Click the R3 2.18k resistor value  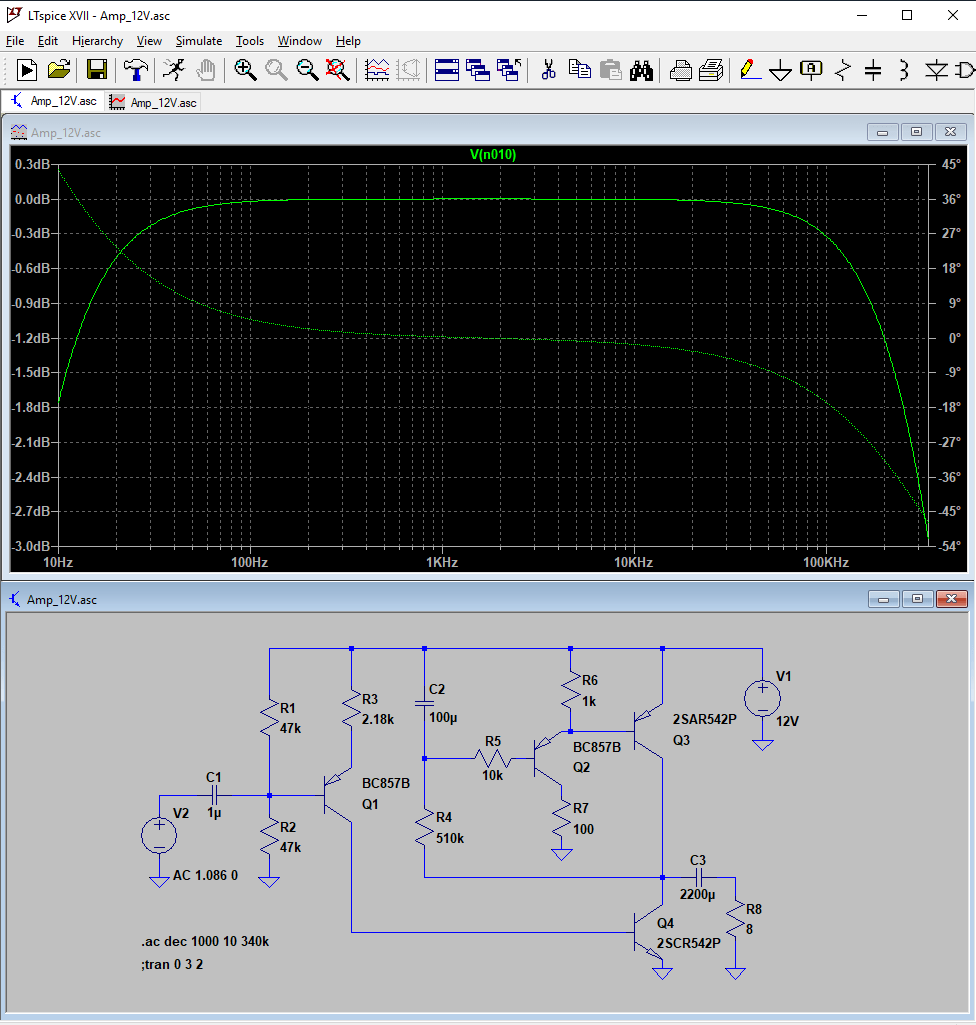378,720
